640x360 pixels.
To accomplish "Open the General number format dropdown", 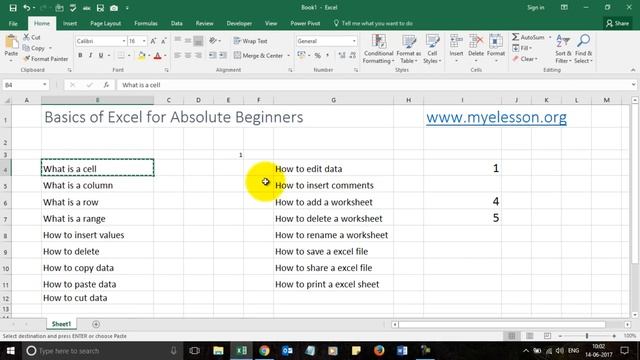I will pos(354,41).
